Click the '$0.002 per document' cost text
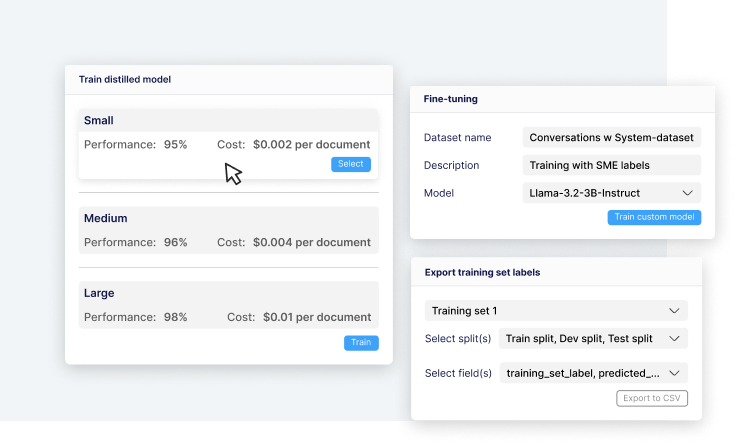This screenshot has height=445, width=740. pyautogui.click(x=311, y=144)
